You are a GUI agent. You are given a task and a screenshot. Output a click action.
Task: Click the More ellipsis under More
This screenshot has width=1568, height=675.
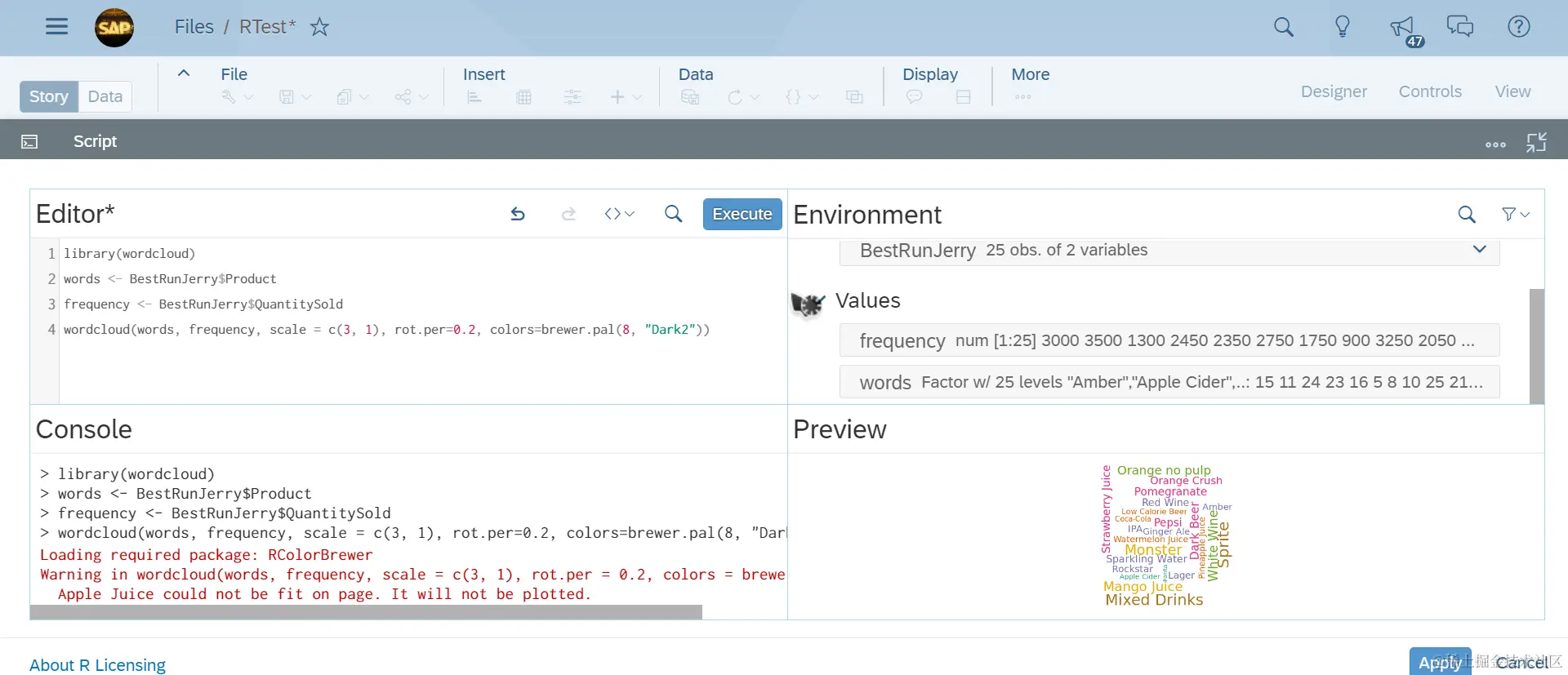click(x=1022, y=97)
